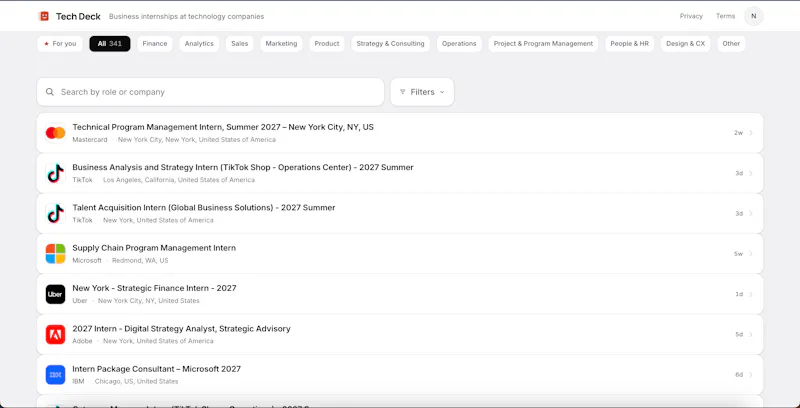Click the Uber company name text
Image resolution: width=800 pixels, height=408 pixels.
tap(80, 301)
